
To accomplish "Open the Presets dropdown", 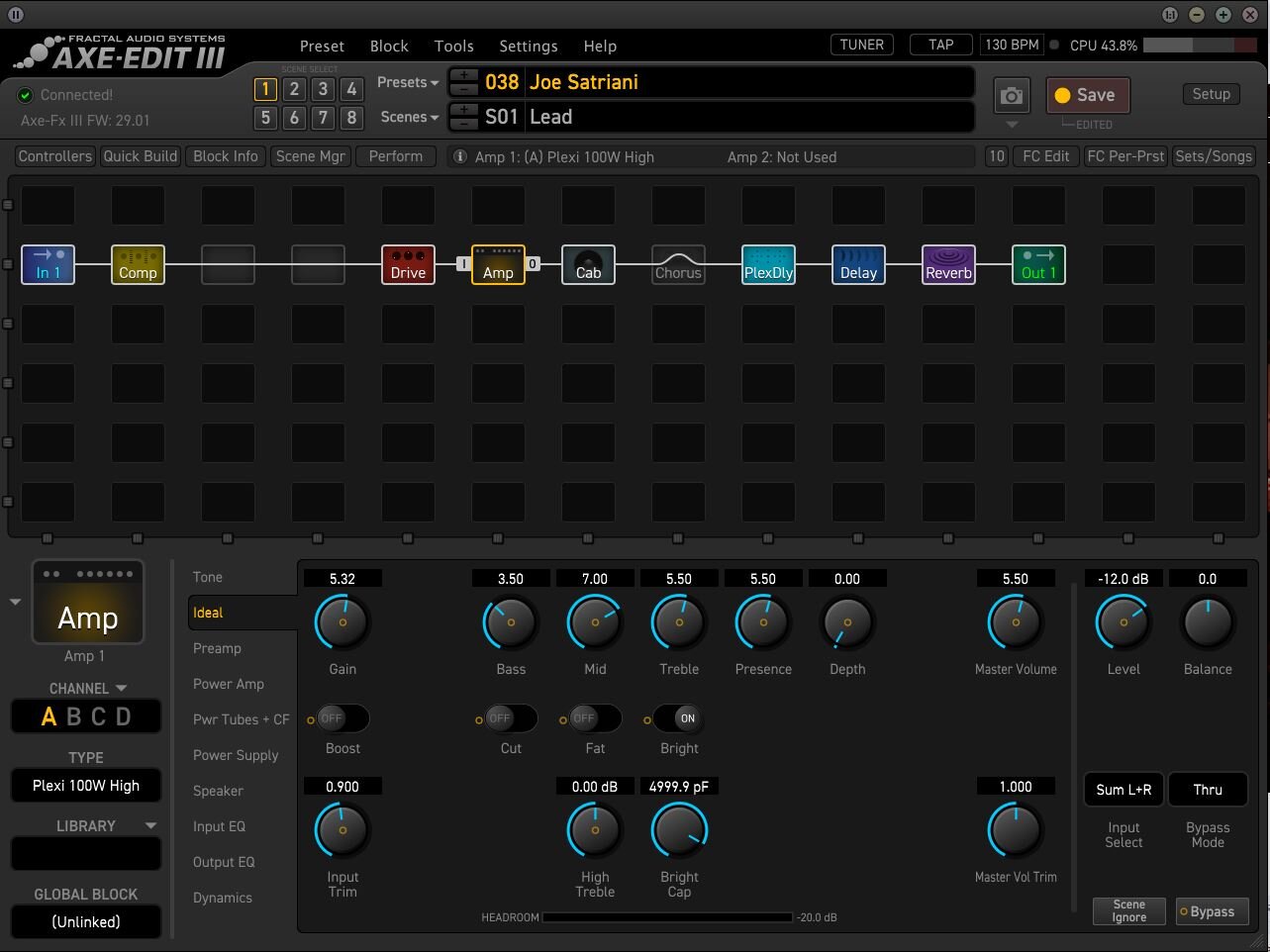I will pos(408,82).
